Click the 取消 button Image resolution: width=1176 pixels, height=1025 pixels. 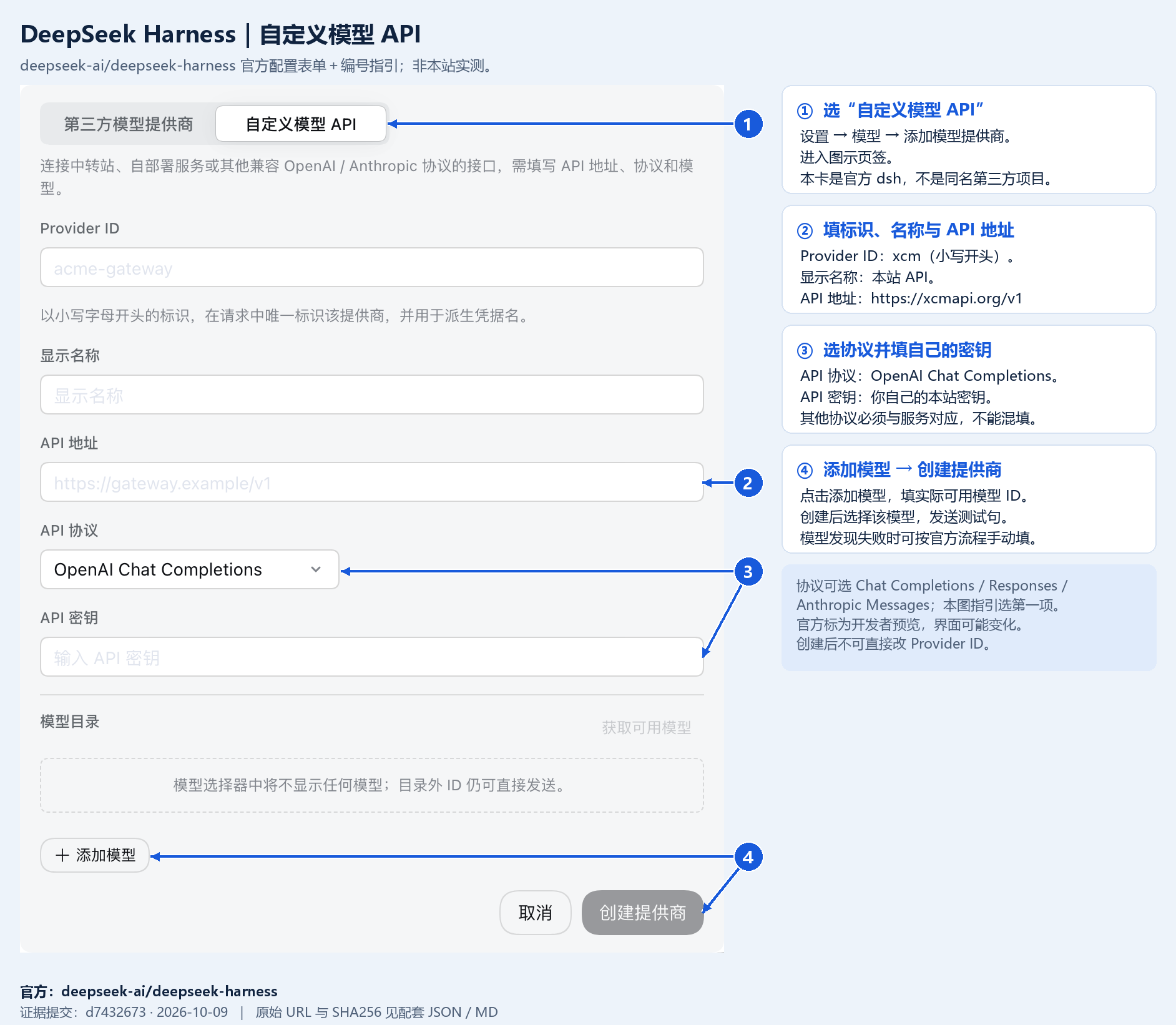pos(536,913)
